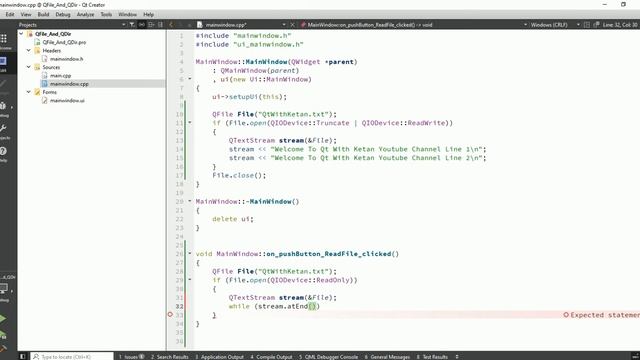Toggle the left sidebar visibility button
Screen dimensions: 640x360
[23, 356]
